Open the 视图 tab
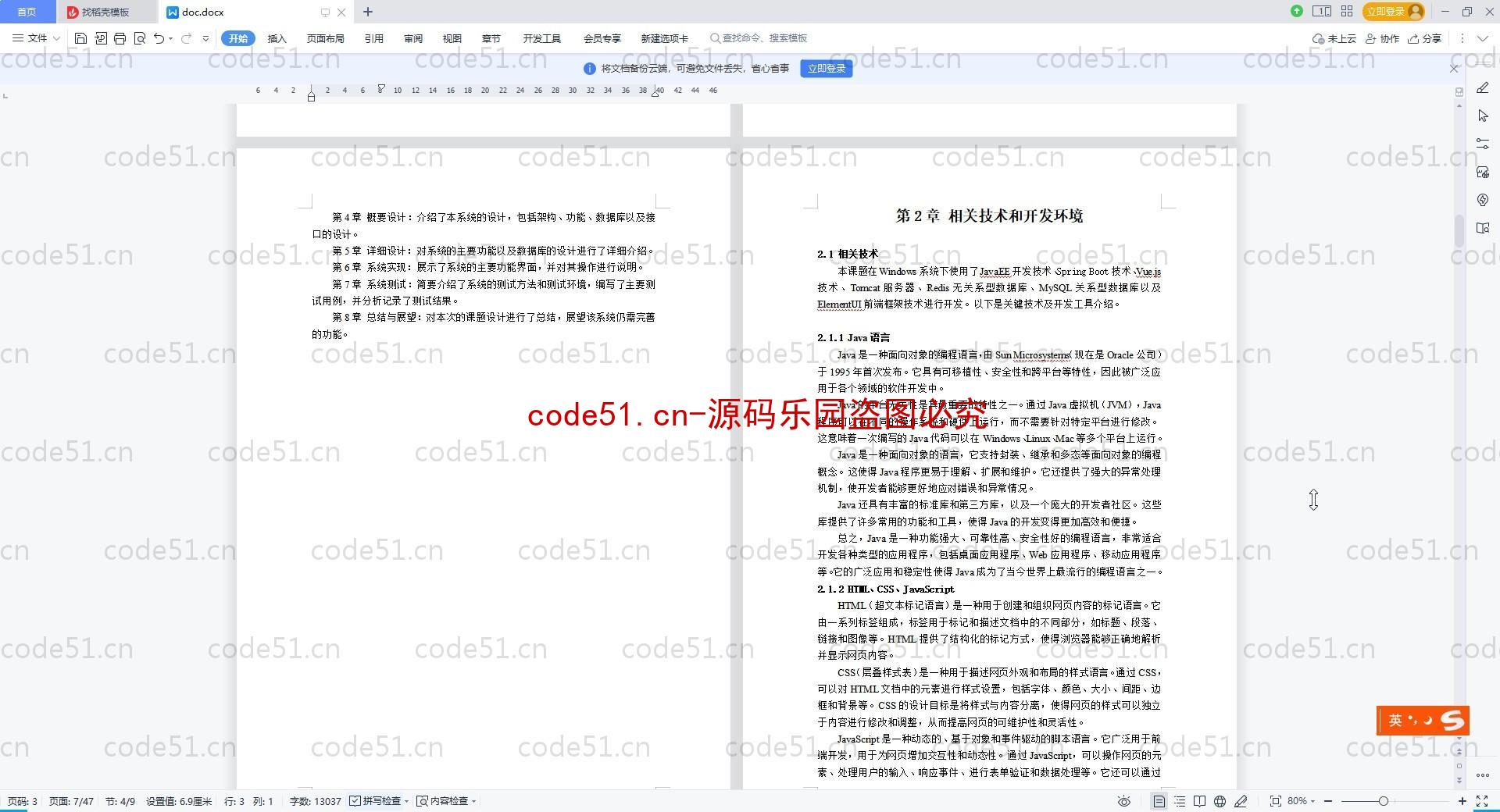The width and height of the screenshot is (1500, 812). [x=452, y=38]
